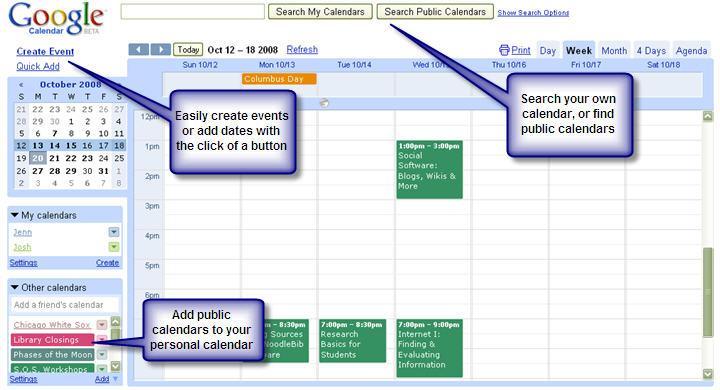Click the Thu 10/16 column header
720x390 pixels.
(509, 65)
